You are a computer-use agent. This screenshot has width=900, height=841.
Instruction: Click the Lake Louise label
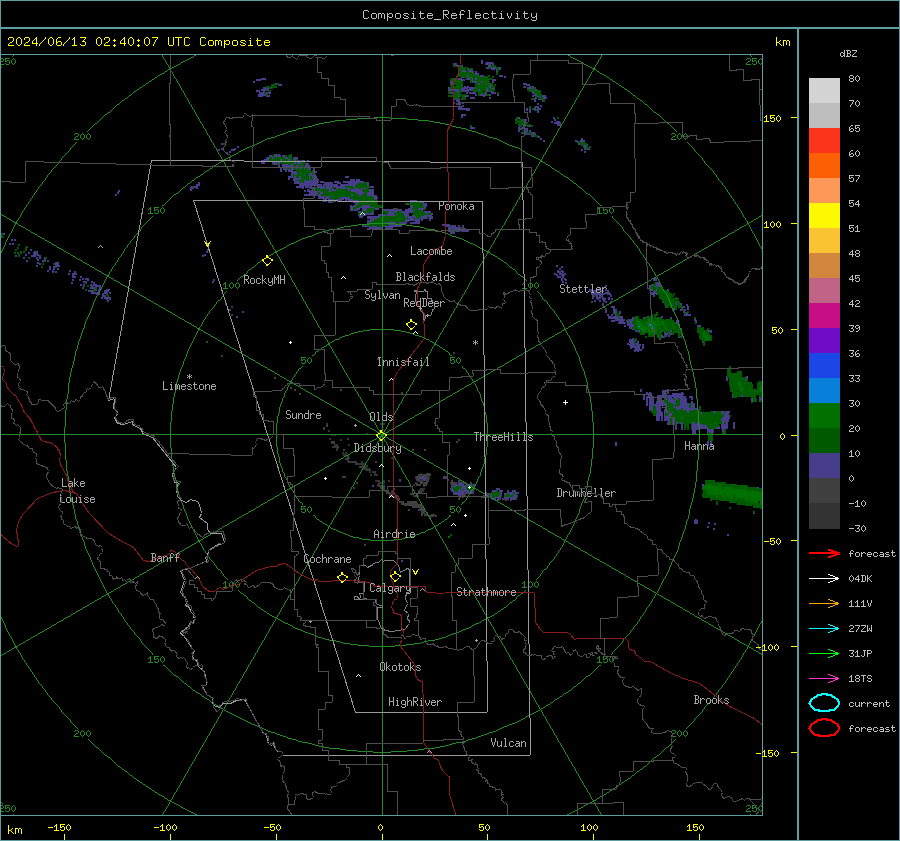pos(77,491)
